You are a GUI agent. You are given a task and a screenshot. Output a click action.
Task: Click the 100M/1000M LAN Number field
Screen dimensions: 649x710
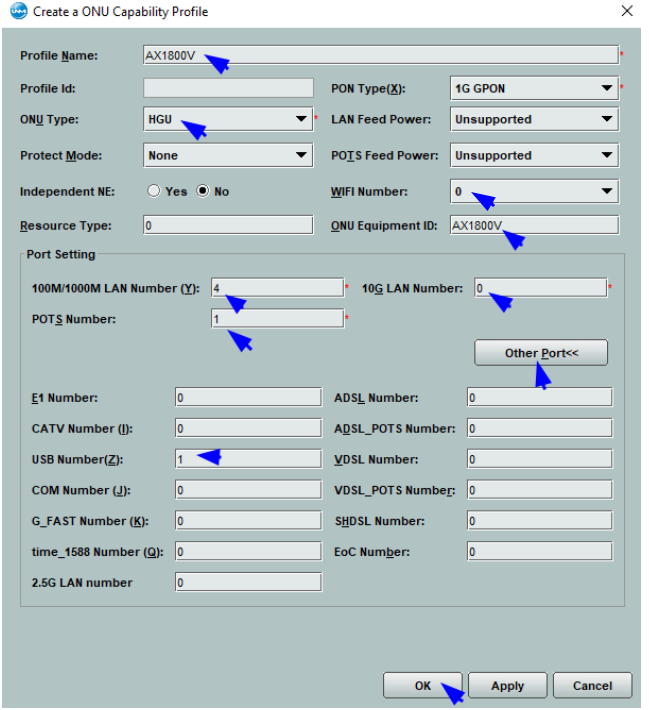[278, 288]
